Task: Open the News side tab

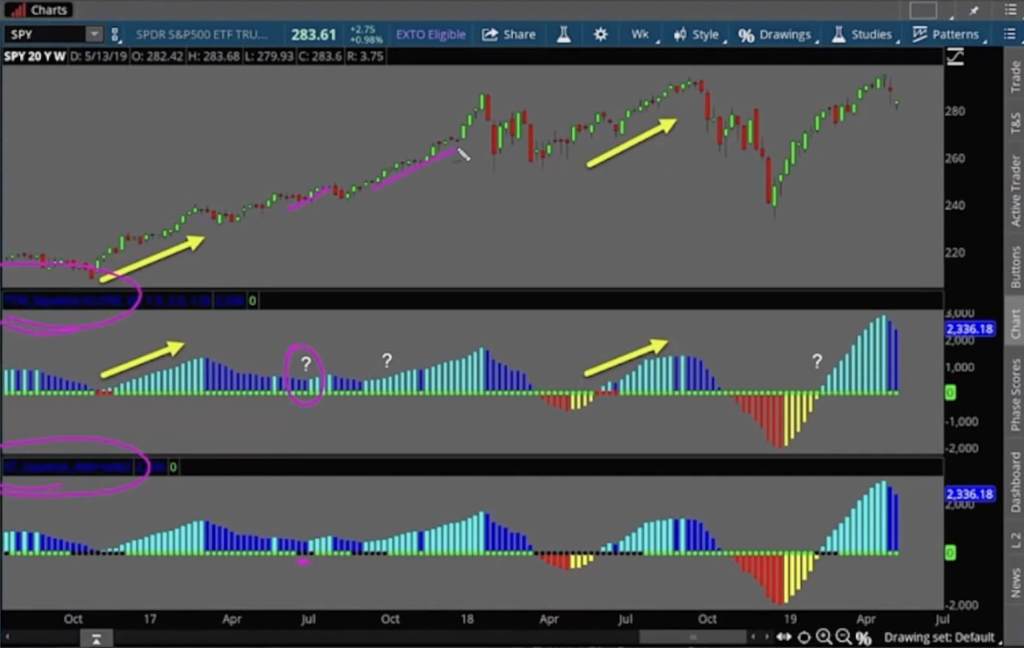Action: [1014, 582]
